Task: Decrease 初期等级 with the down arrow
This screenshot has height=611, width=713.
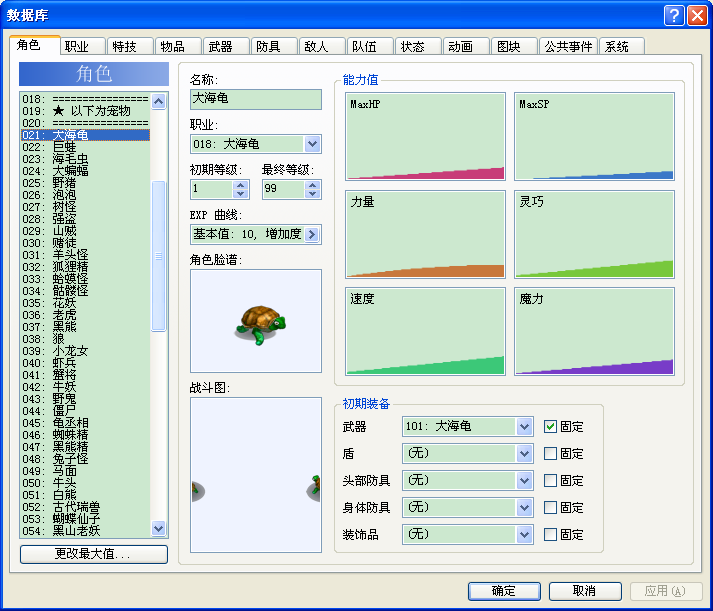Action: [241, 193]
